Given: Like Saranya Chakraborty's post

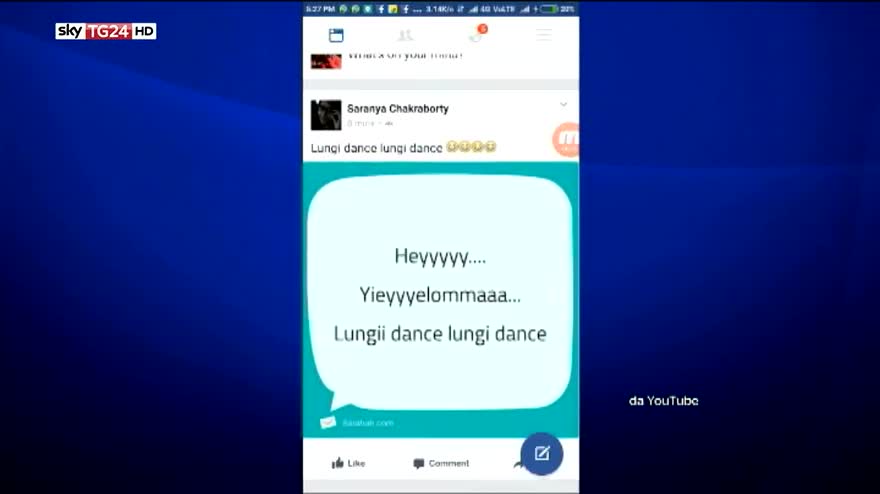Looking at the screenshot, I should pyautogui.click(x=348, y=463).
